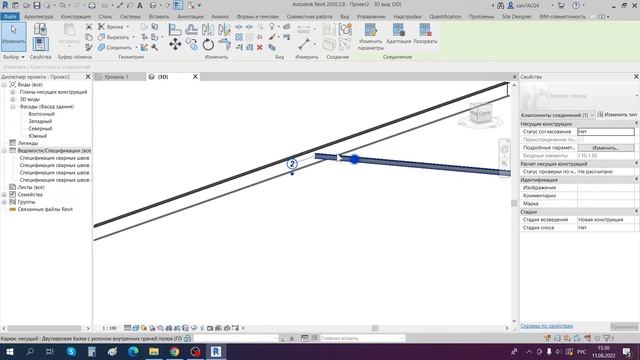Click the Справка по свойствам link
Screen dimensions: 640x360
[x=547, y=326]
